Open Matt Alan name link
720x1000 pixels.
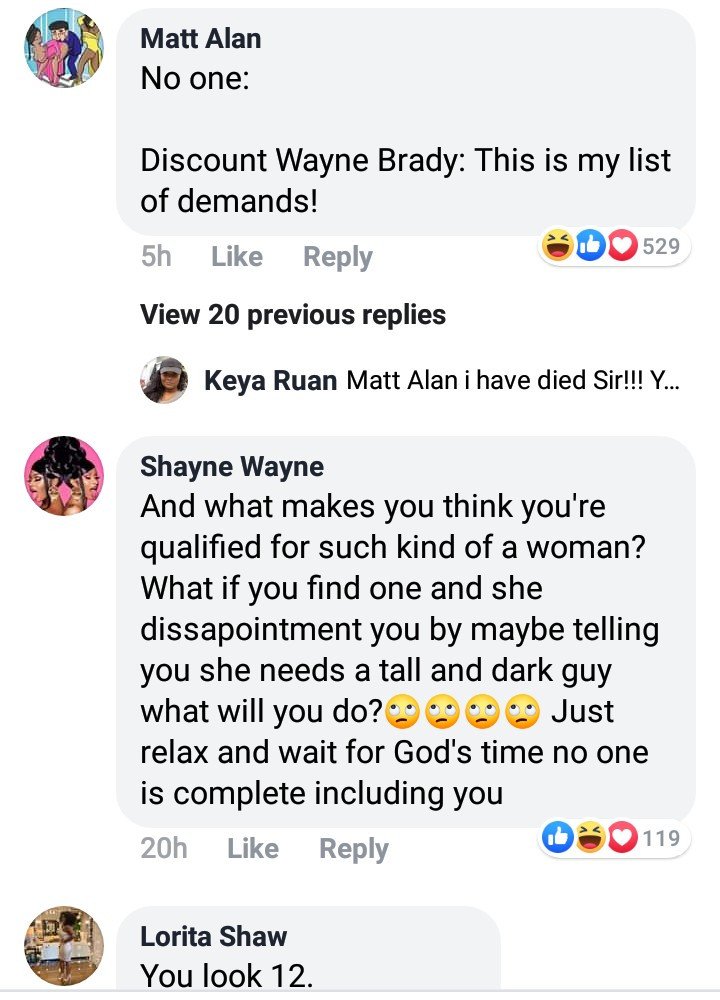point(200,39)
